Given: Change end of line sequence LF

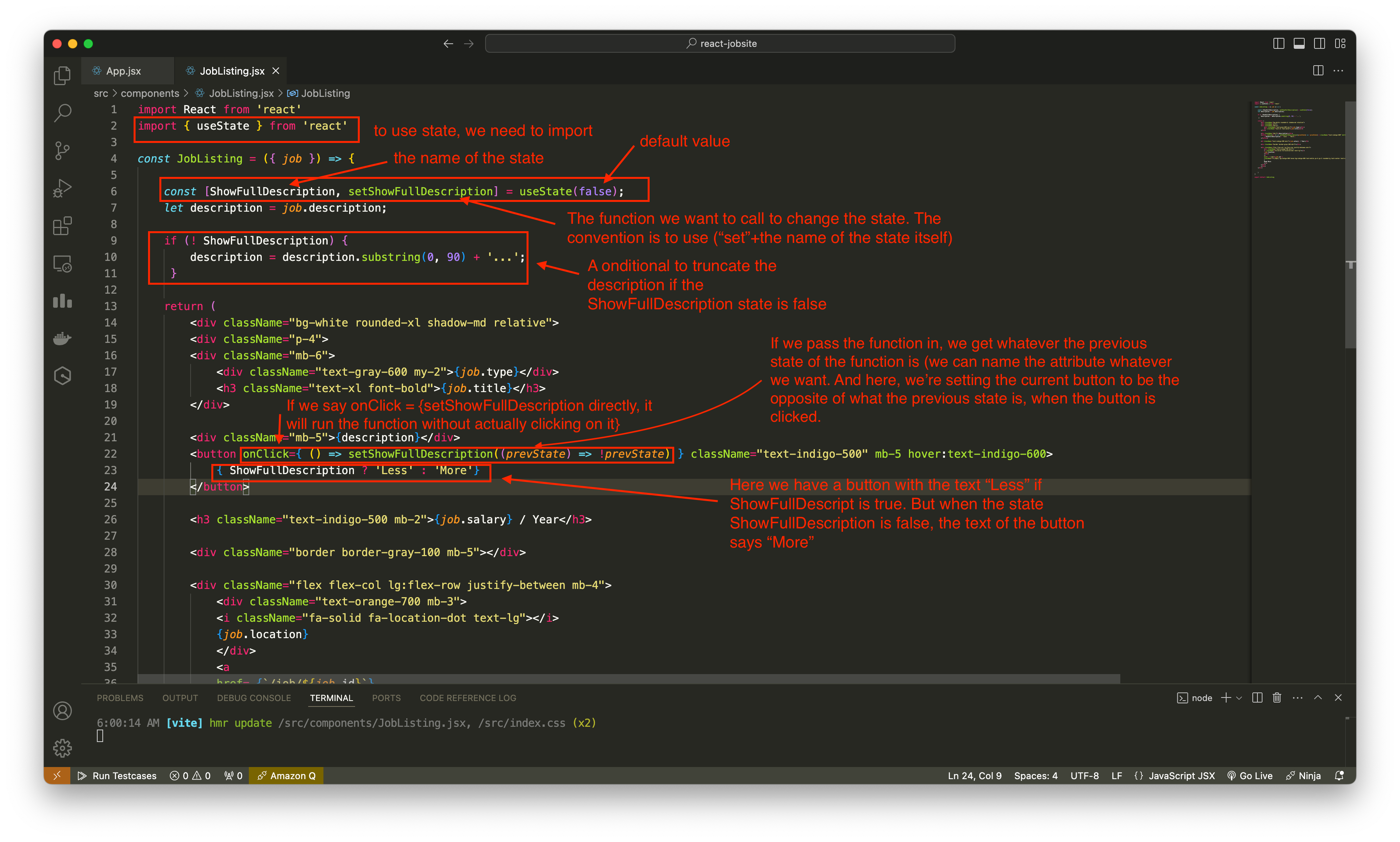Looking at the screenshot, I should click(1116, 776).
